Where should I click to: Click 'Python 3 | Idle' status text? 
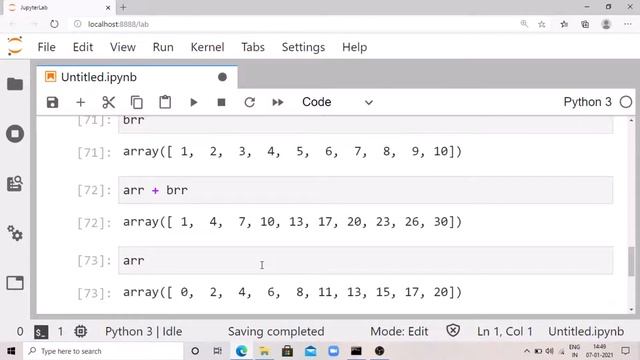click(x=143, y=331)
